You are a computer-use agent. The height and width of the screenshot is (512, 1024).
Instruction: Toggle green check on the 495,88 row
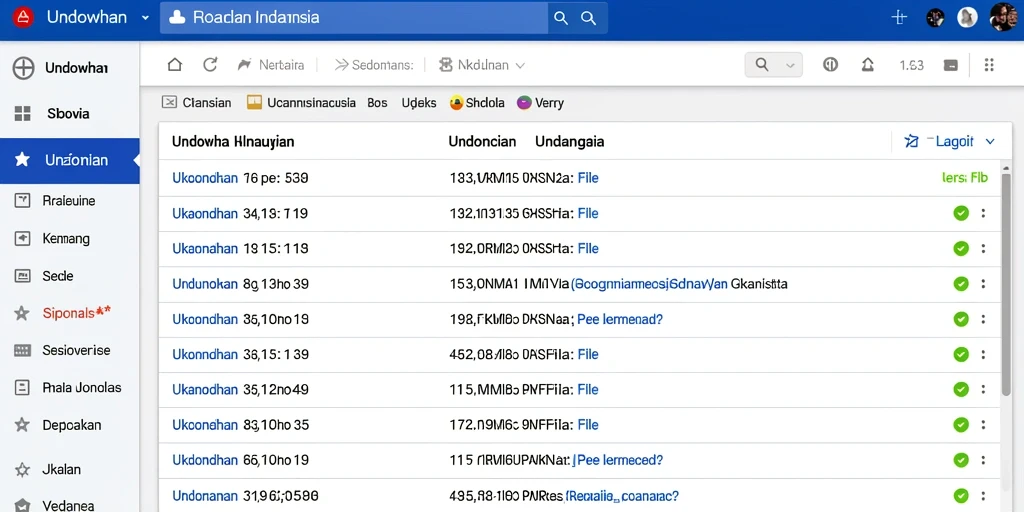(x=961, y=495)
